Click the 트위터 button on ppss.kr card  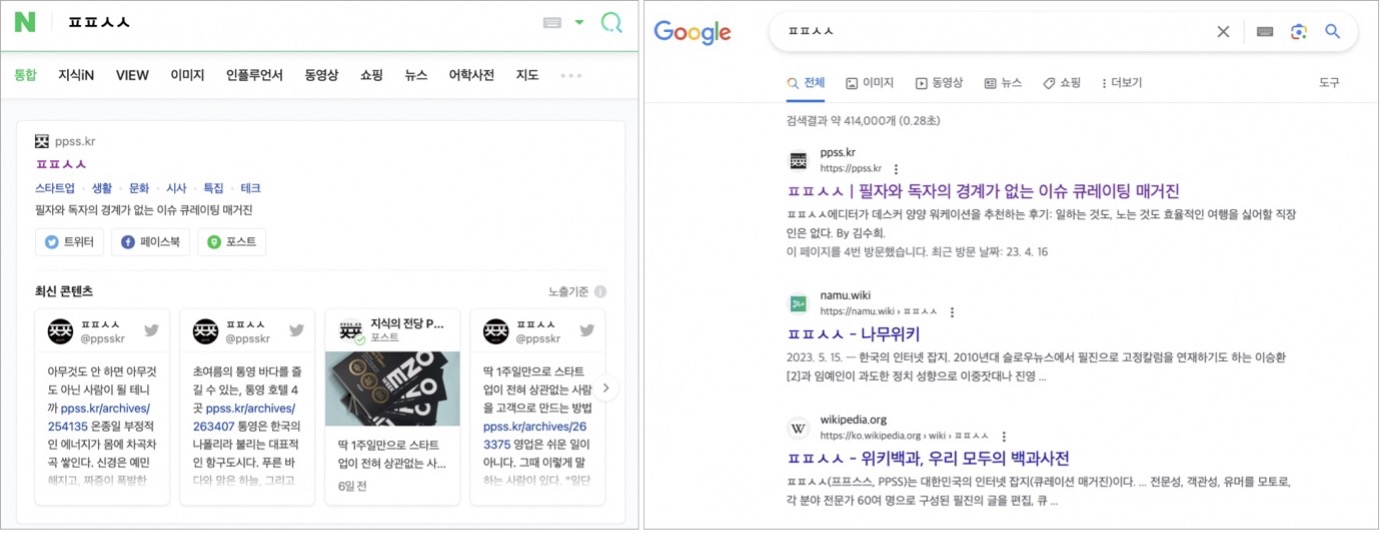click(70, 242)
